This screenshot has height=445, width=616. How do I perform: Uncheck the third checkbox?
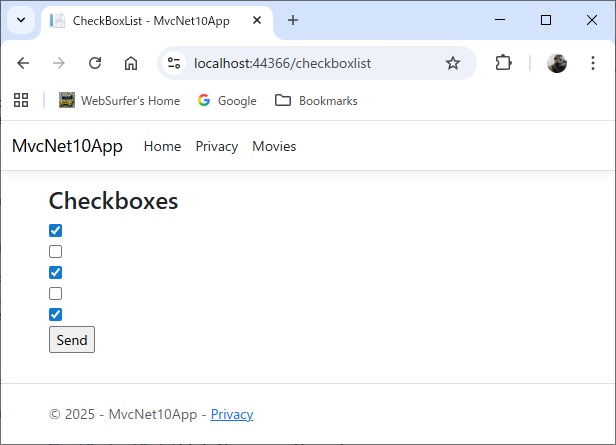55,272
